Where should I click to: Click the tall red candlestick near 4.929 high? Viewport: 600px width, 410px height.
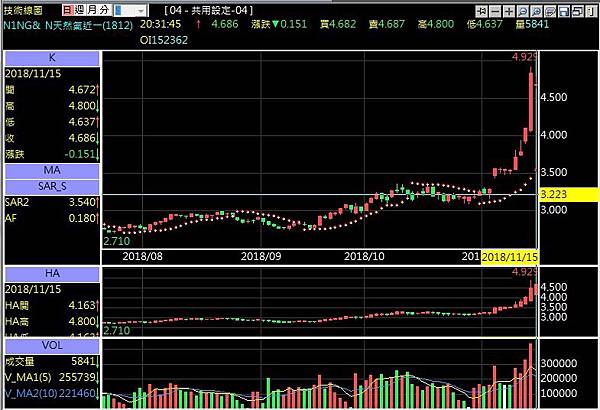point(531,102)
